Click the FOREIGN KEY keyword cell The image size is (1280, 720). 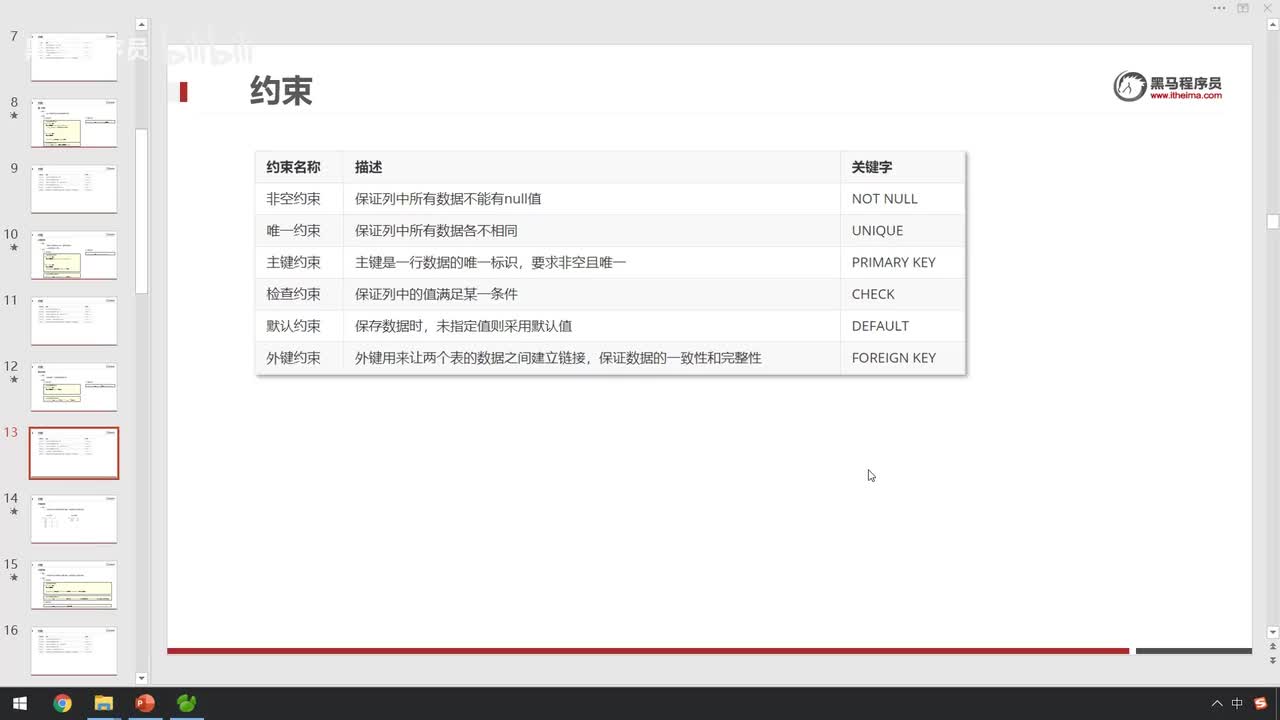[x=903, y=358]
